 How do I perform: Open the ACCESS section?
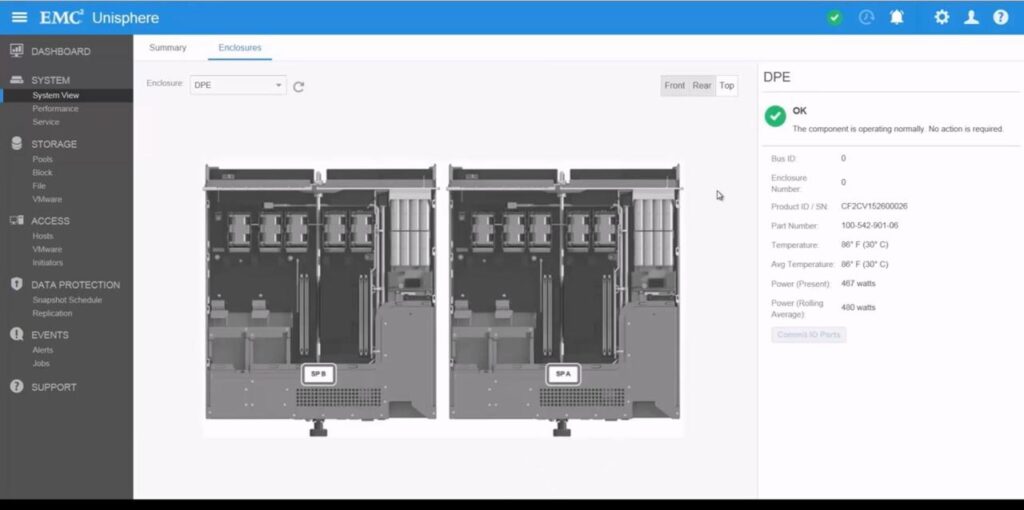pos(50,221)
